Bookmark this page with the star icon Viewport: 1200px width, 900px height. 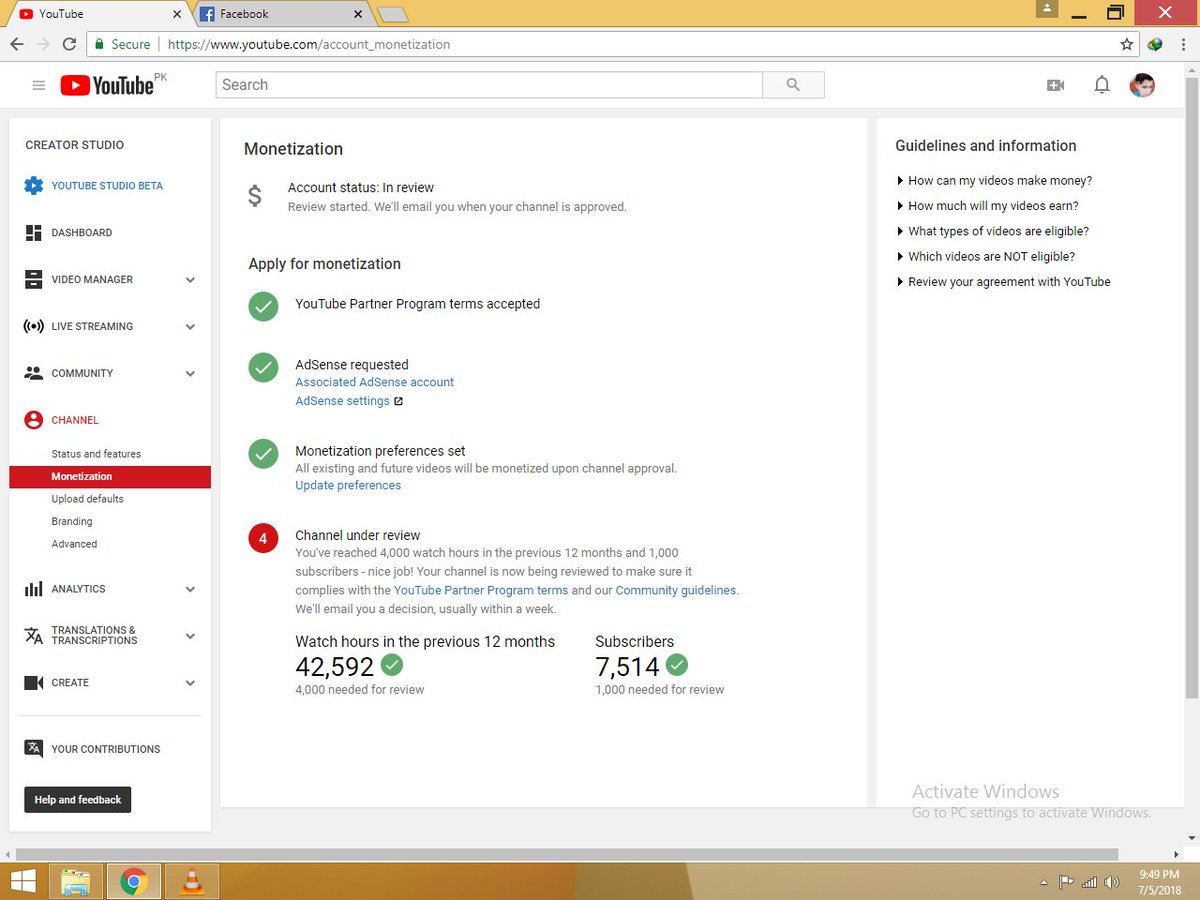tap(1127, 44)
